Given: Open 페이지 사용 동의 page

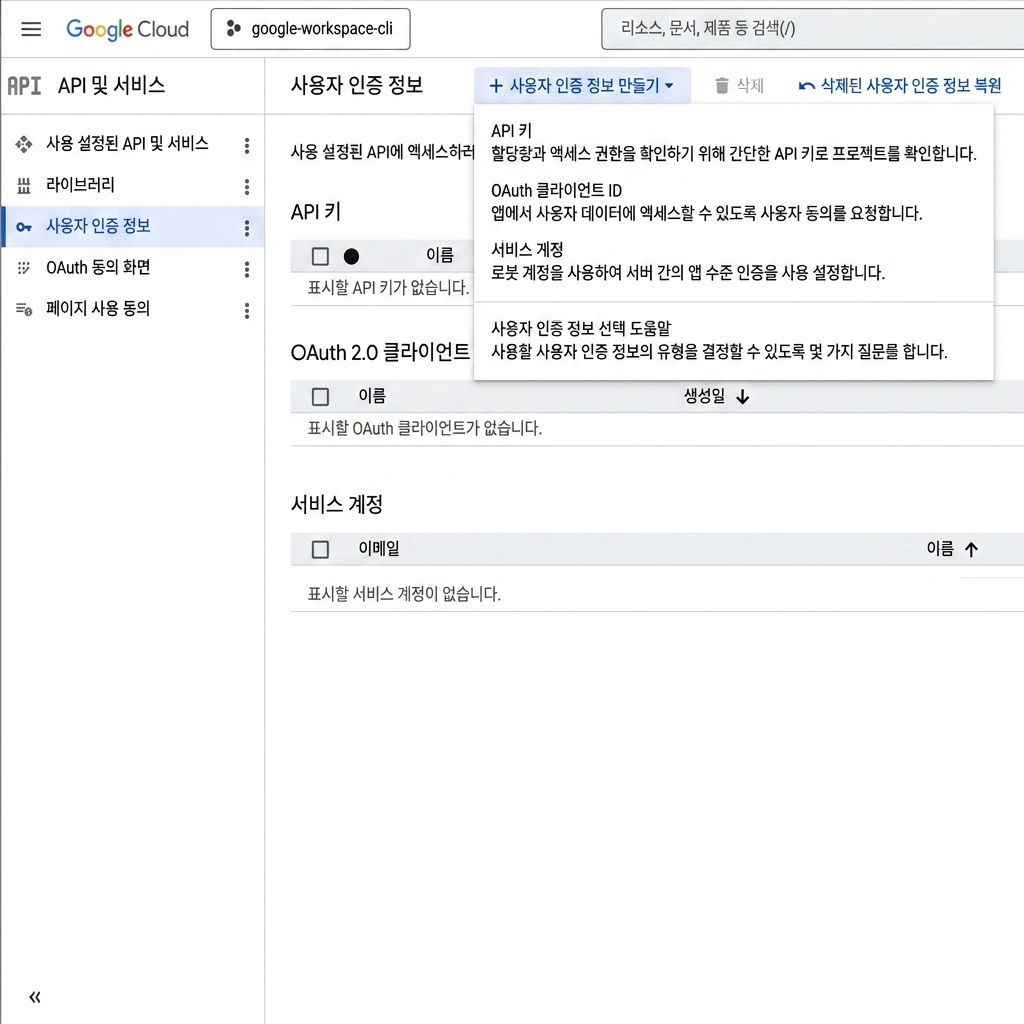Looking at the screenshot, I should click(x=98, y=308).
